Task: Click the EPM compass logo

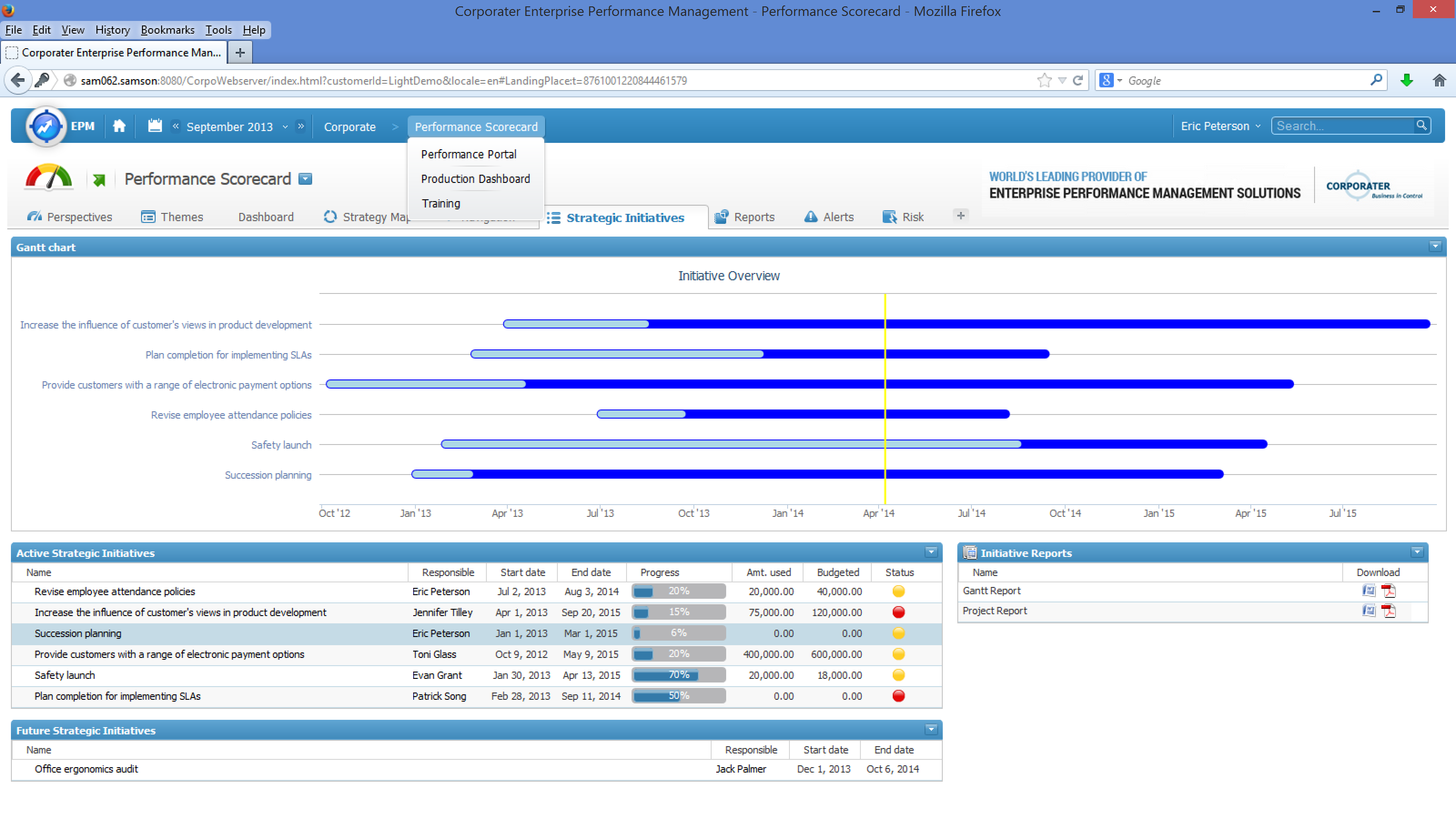Action: click(46, 126)
